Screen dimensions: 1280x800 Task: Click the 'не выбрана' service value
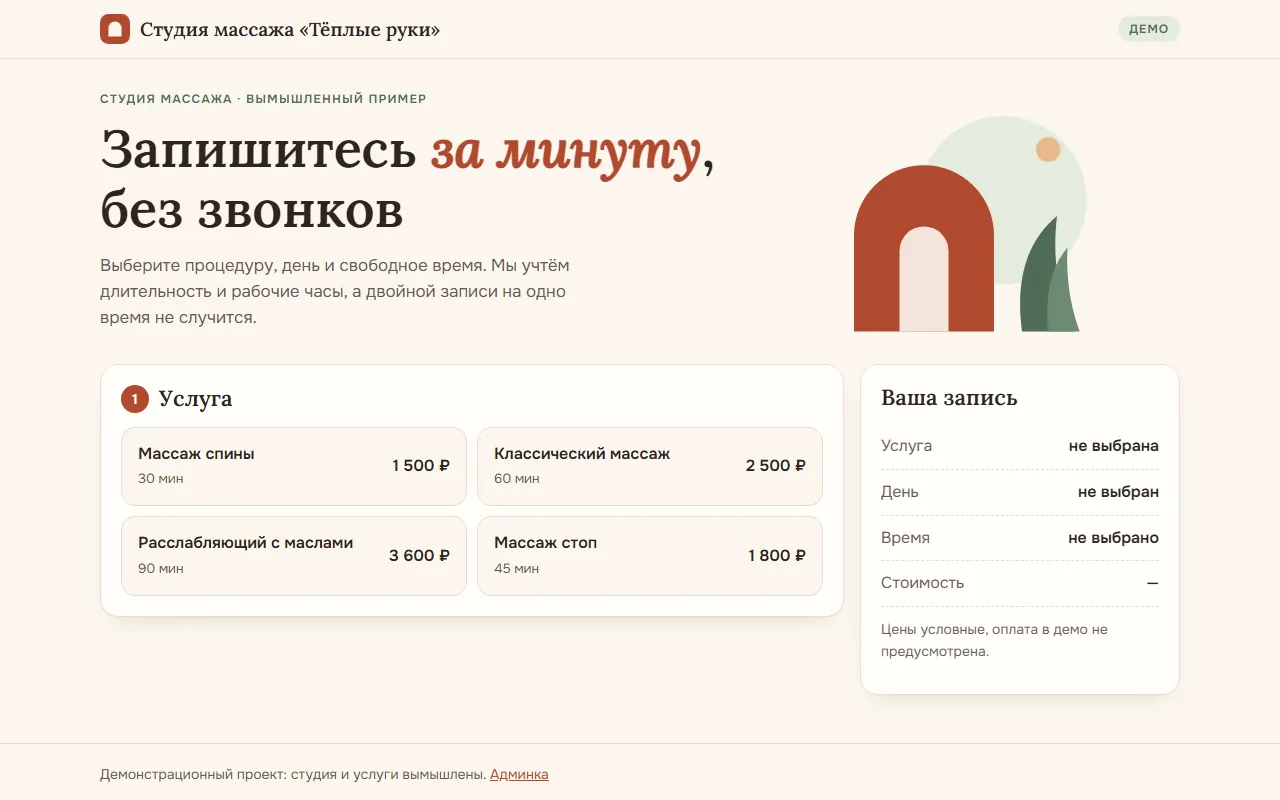coord(1114,446)
